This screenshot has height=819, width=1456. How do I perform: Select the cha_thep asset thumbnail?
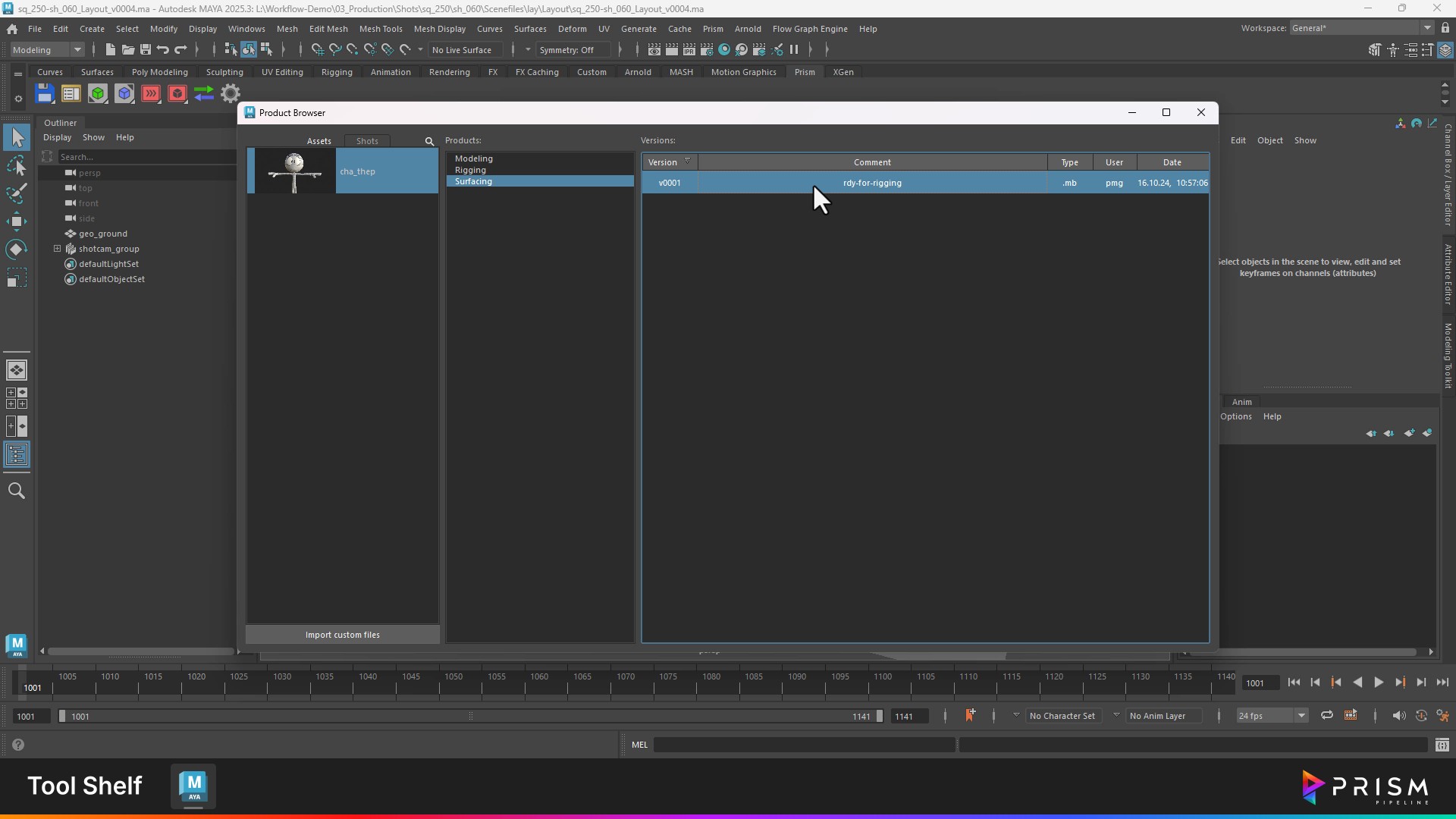coord(294,171)
